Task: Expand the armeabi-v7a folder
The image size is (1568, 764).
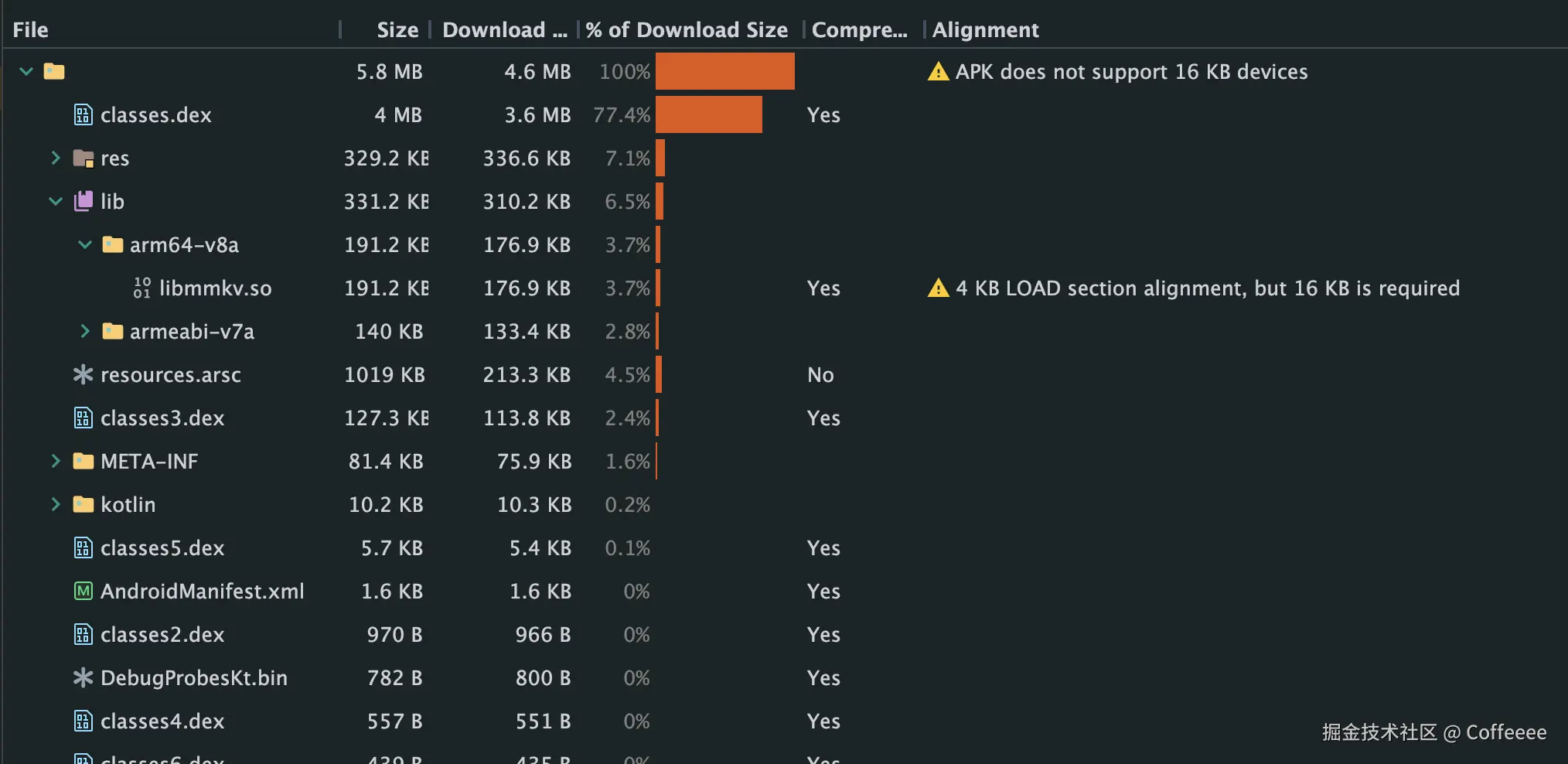Action: click(x=85, y=332)
